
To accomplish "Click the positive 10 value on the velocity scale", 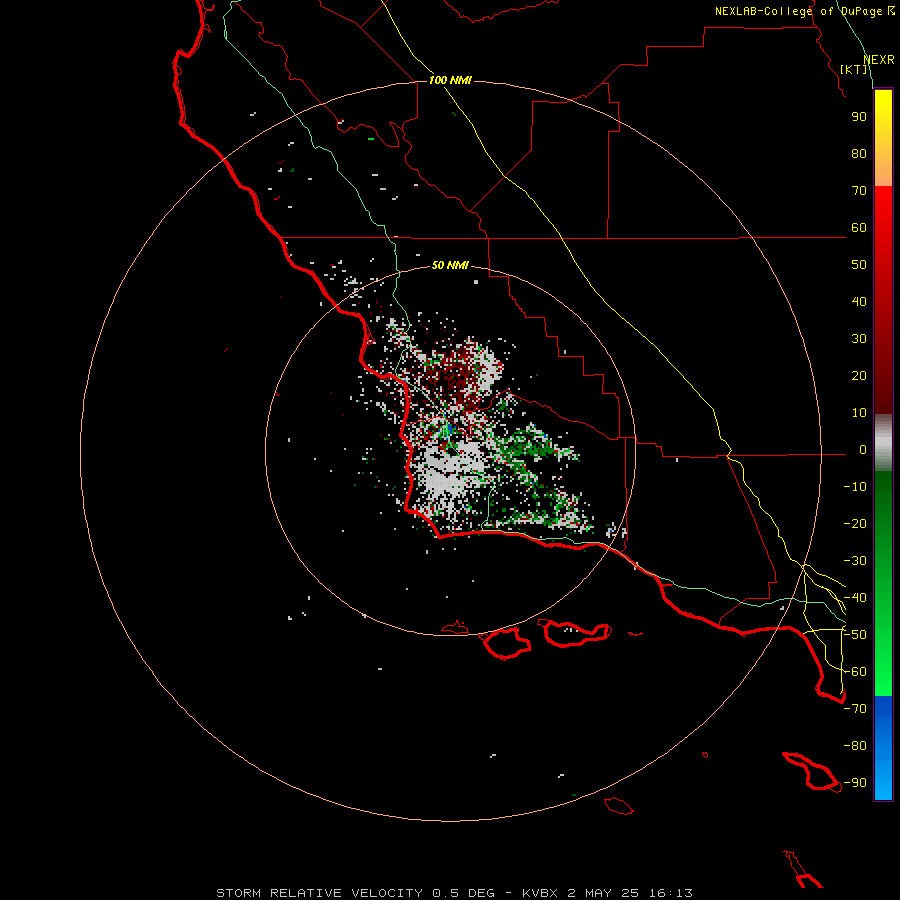I will point(859,413).
